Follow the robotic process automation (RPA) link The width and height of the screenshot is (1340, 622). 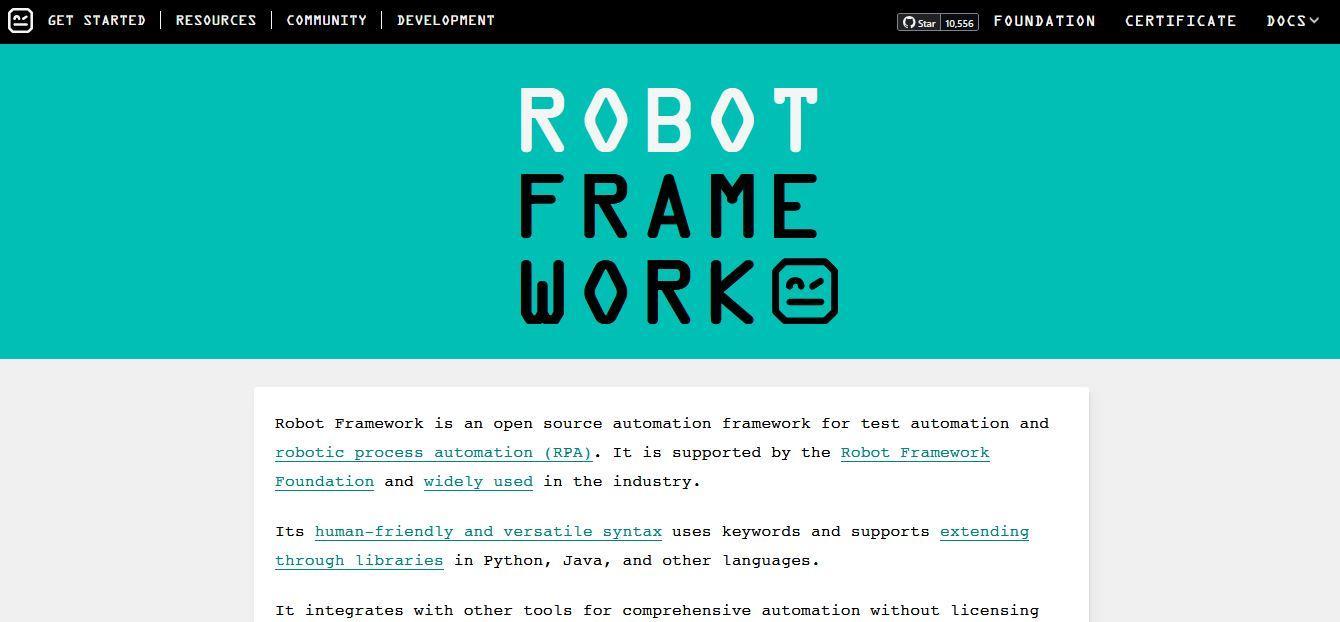(x=434, y=452)
